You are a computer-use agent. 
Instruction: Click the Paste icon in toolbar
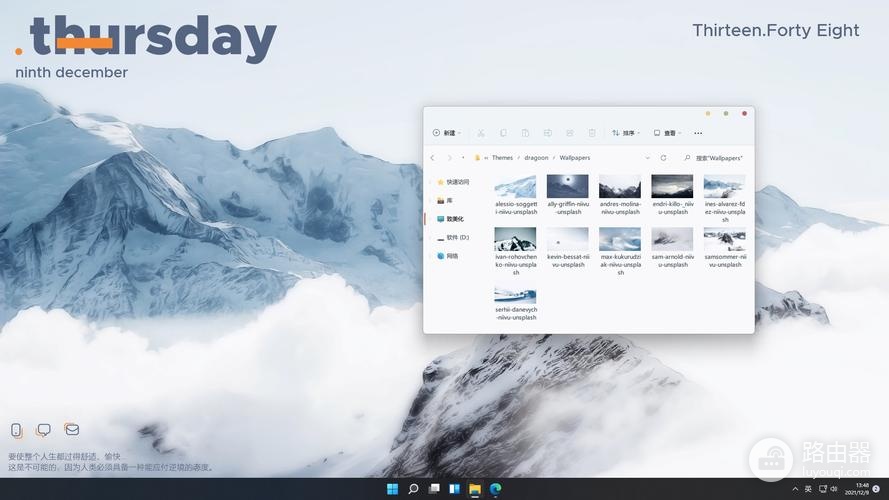tap(525, 133)
